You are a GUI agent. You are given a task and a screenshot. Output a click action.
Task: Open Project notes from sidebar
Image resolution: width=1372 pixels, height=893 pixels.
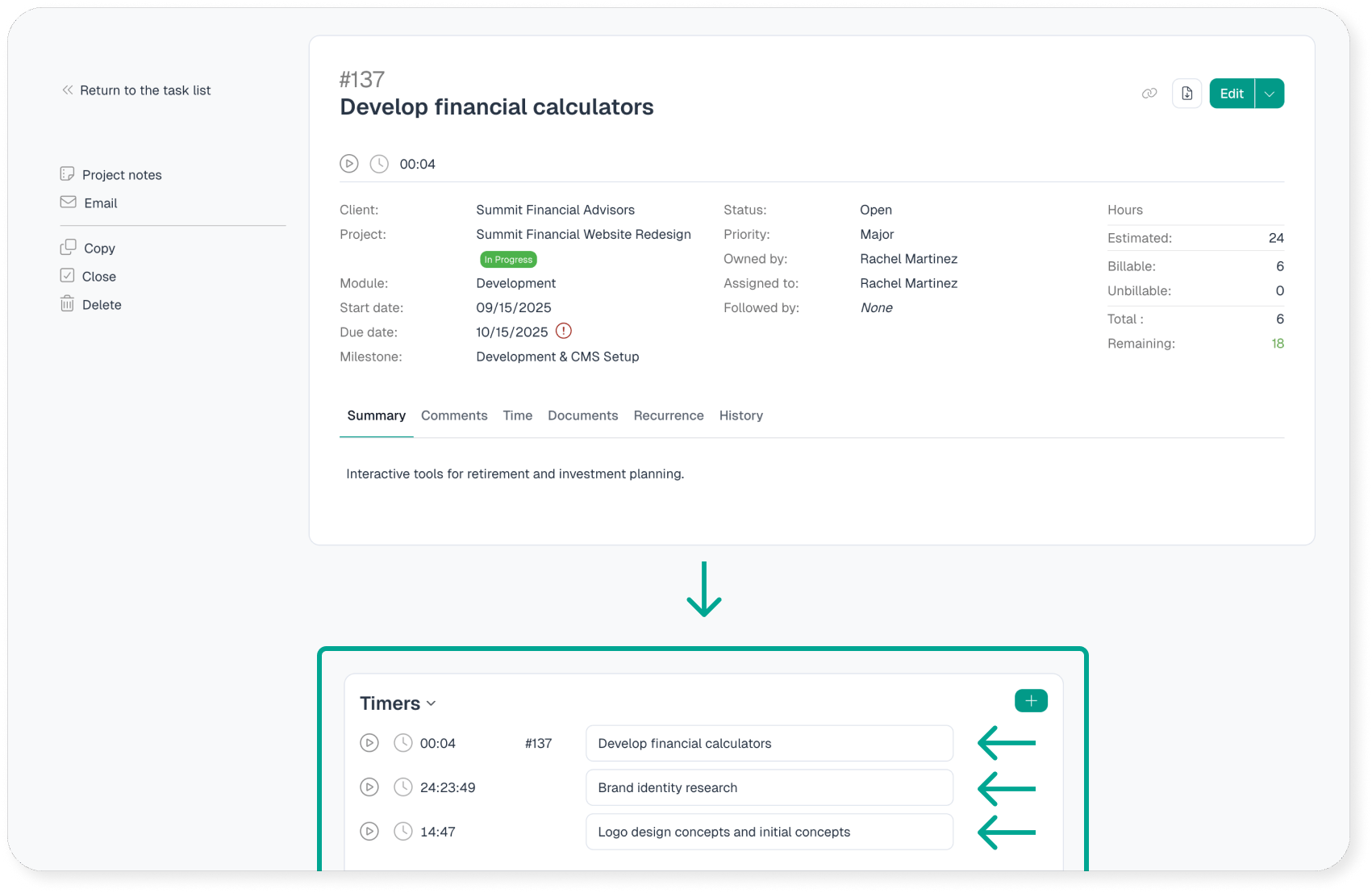pyautogui.click(x=121, y=175)
